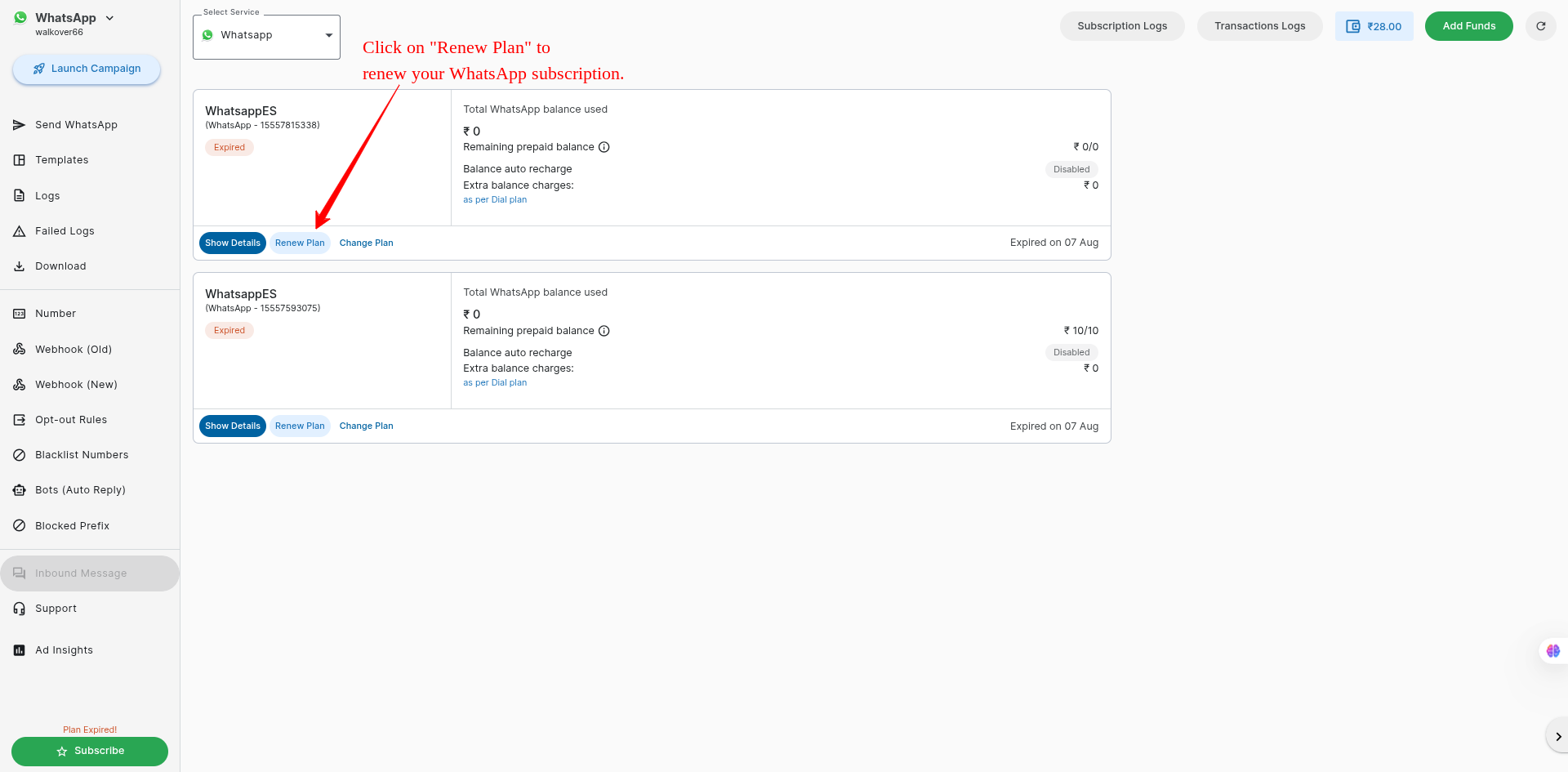Click the Blacklist Numbers ban icon

19,455
